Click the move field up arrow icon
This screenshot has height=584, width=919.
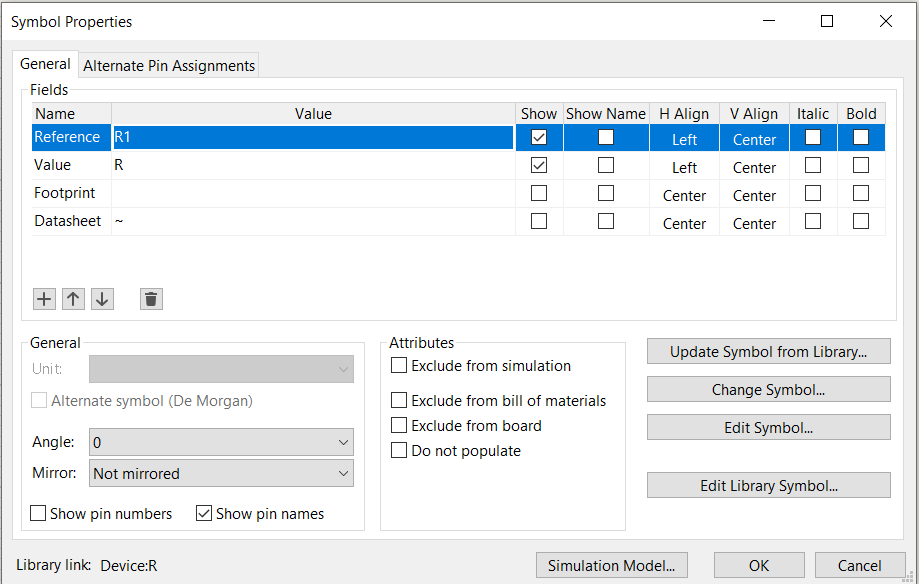[73, 299]
